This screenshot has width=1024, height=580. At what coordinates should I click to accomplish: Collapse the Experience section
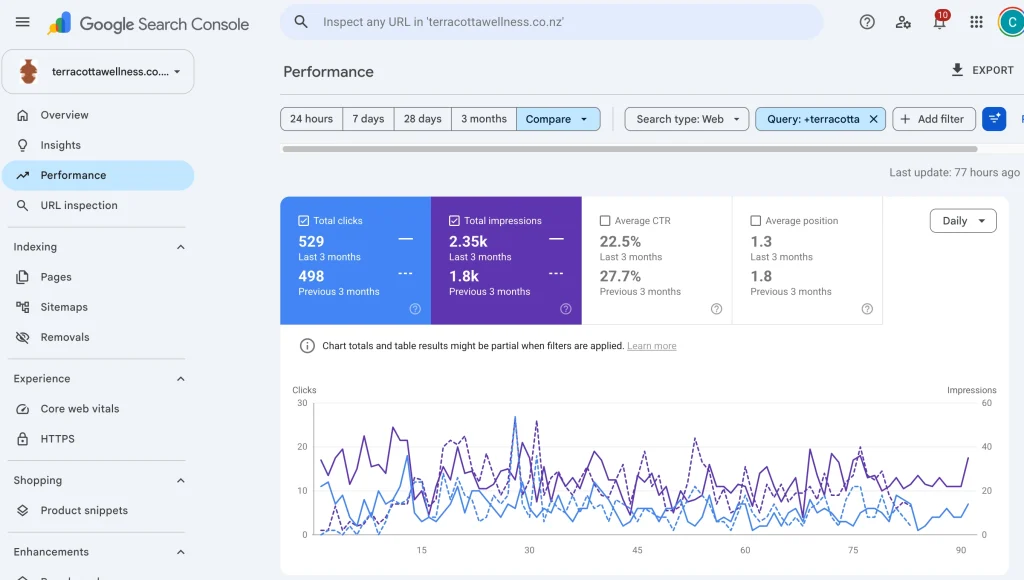181,379
